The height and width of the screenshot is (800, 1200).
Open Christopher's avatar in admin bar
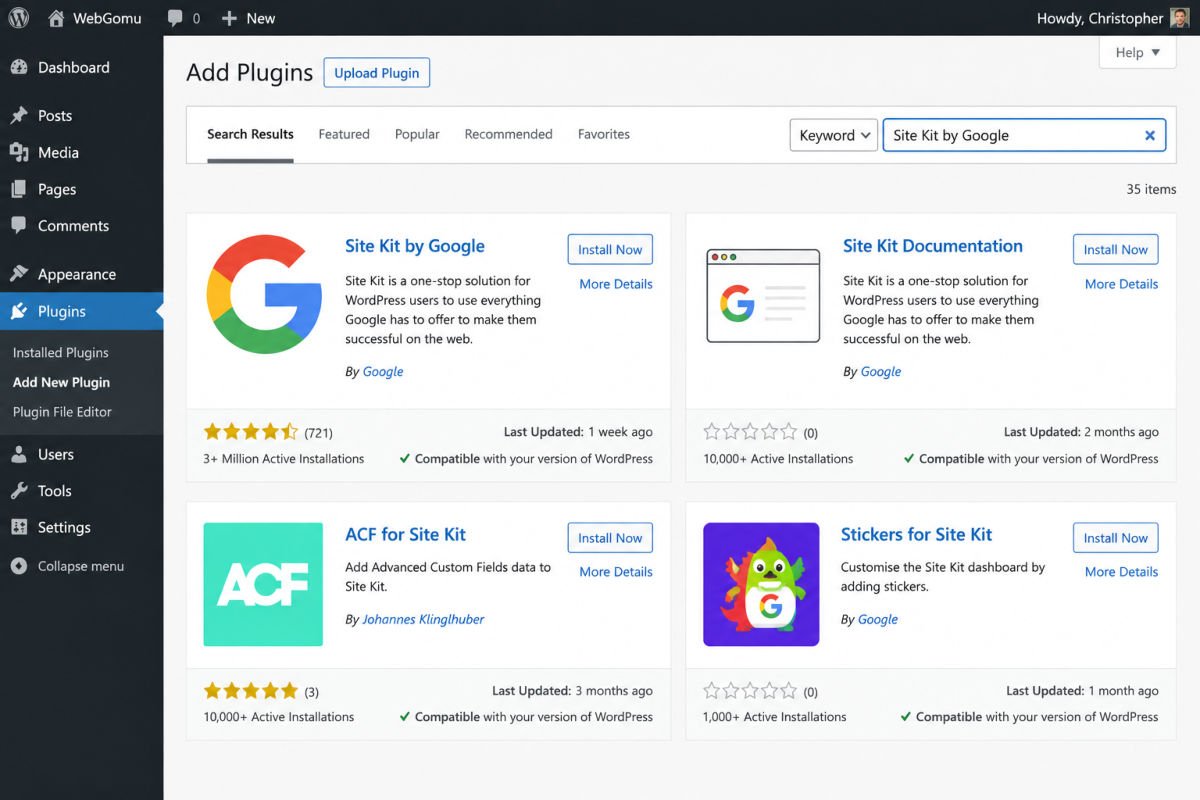[1179, 18]
